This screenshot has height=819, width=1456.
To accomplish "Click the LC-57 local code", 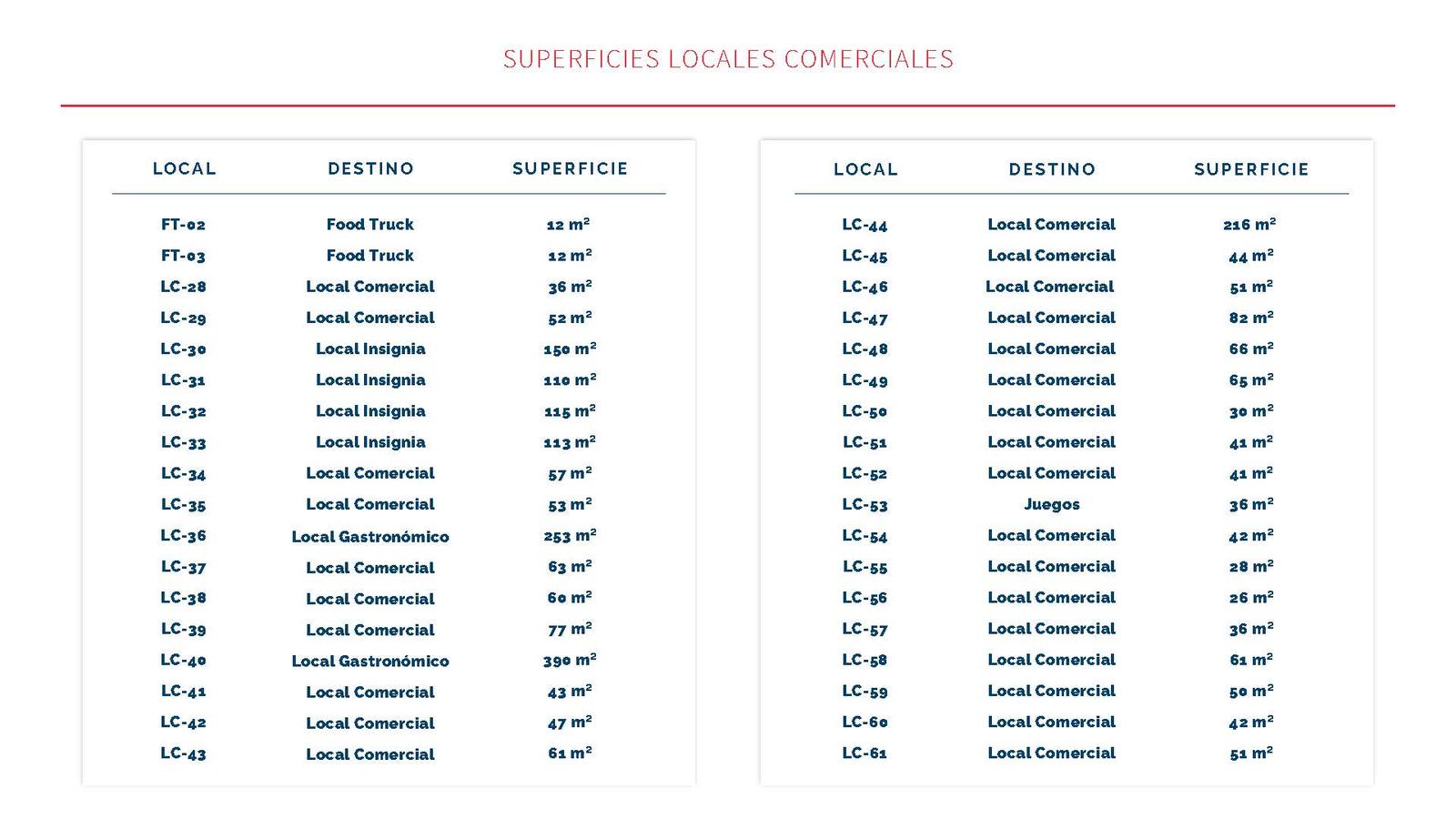I will click(x=864, y=629).
